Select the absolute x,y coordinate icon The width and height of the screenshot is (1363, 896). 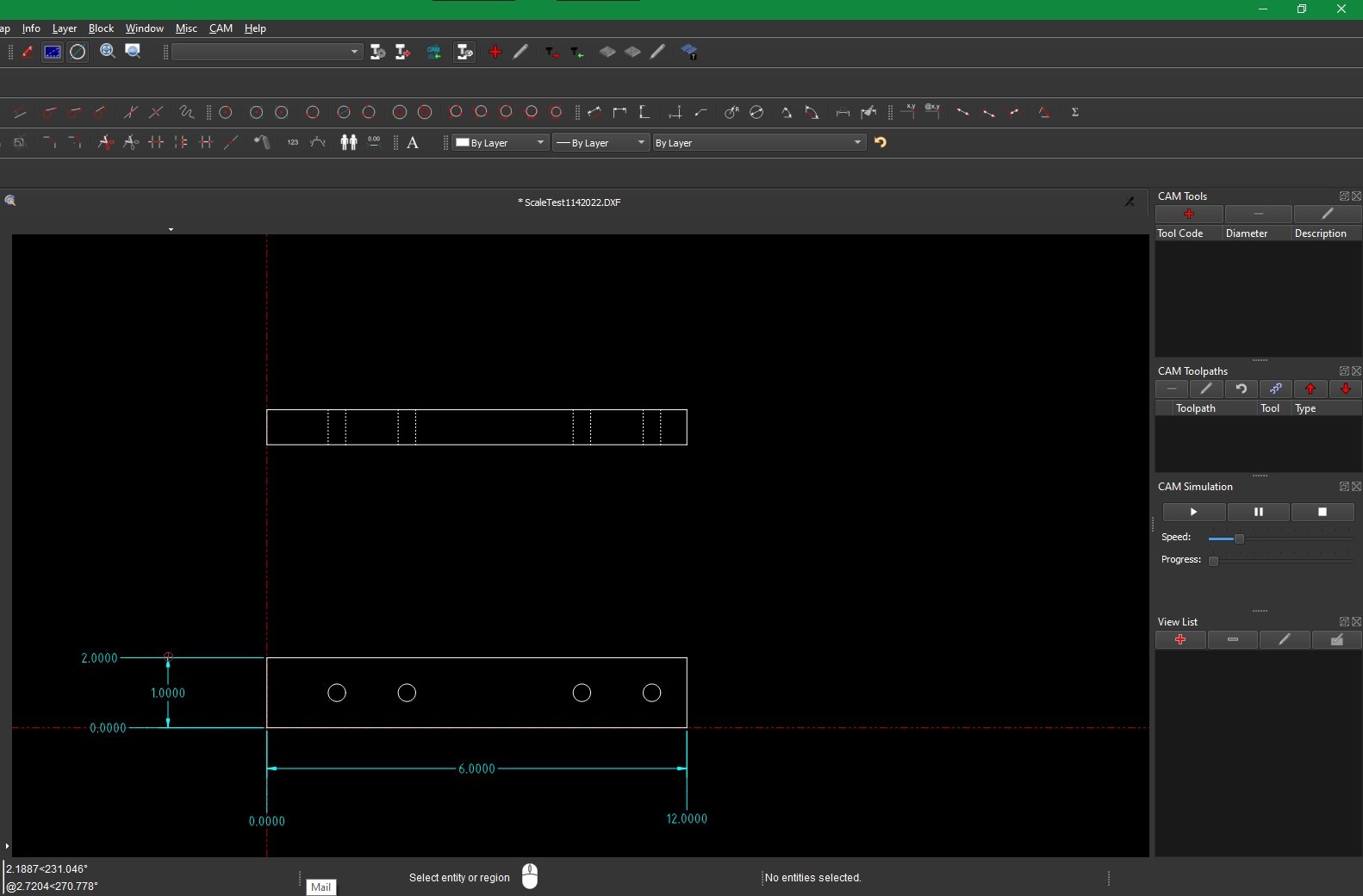[909, 111]
